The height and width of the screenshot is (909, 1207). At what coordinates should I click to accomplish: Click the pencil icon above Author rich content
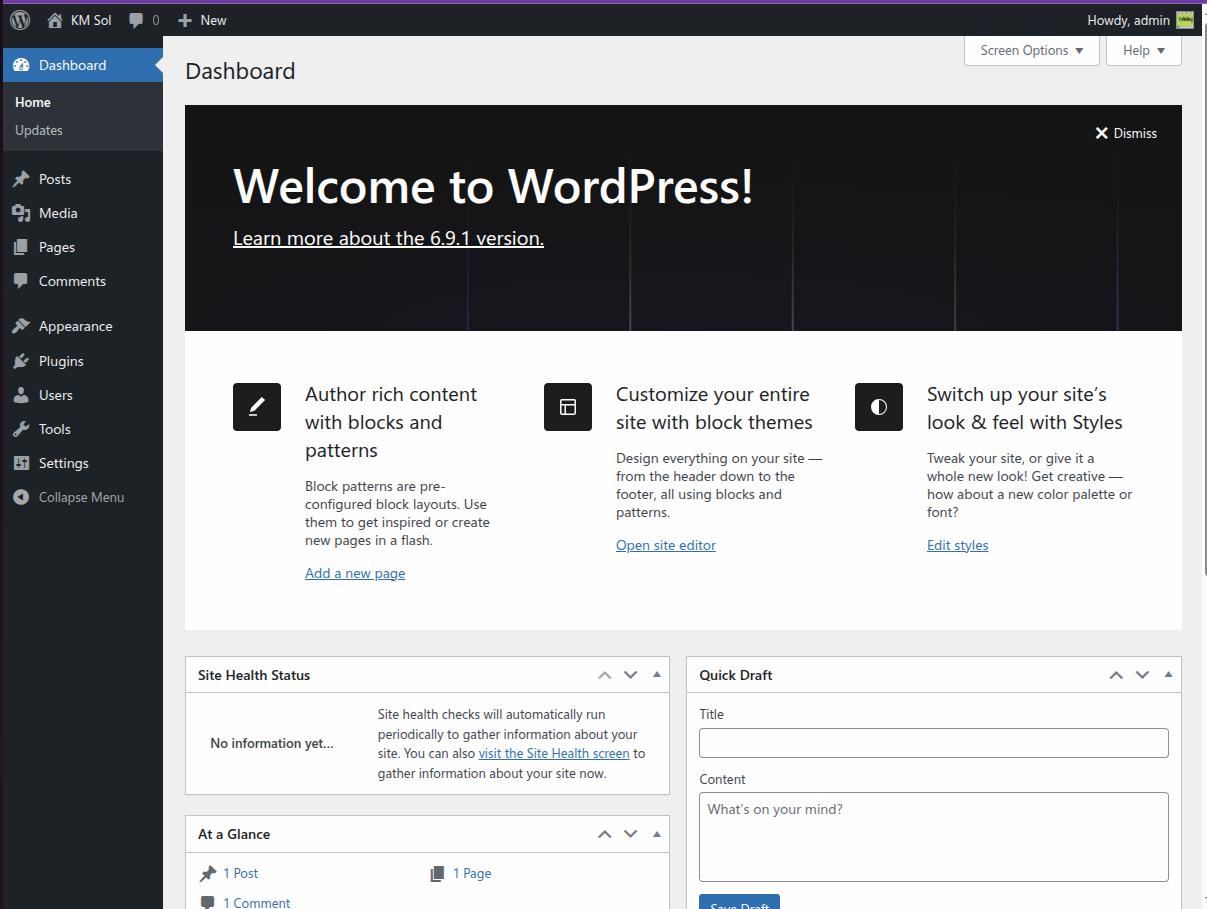click(x=257, y=406)
